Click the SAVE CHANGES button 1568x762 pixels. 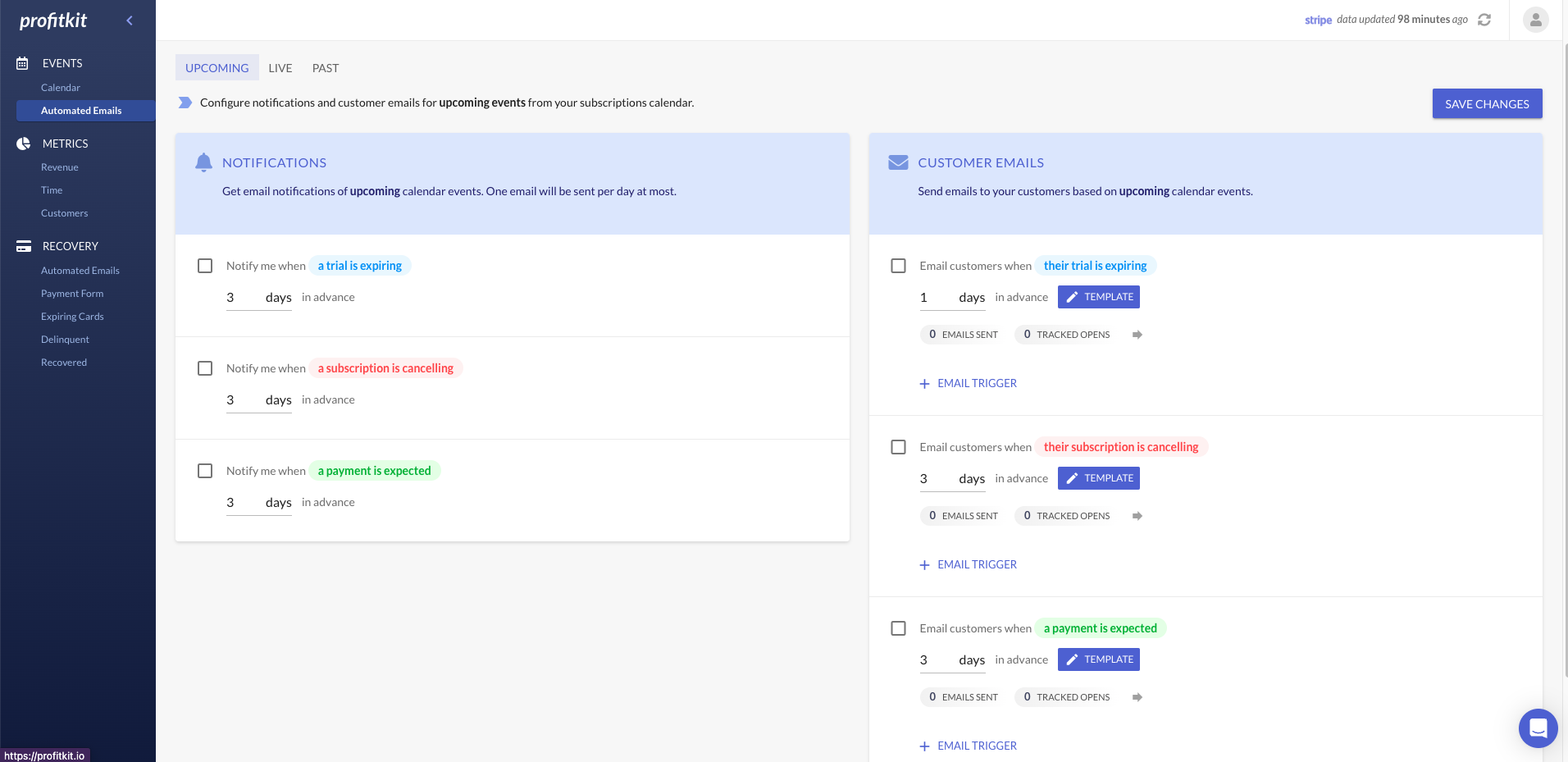click(x=1487, y=104)
